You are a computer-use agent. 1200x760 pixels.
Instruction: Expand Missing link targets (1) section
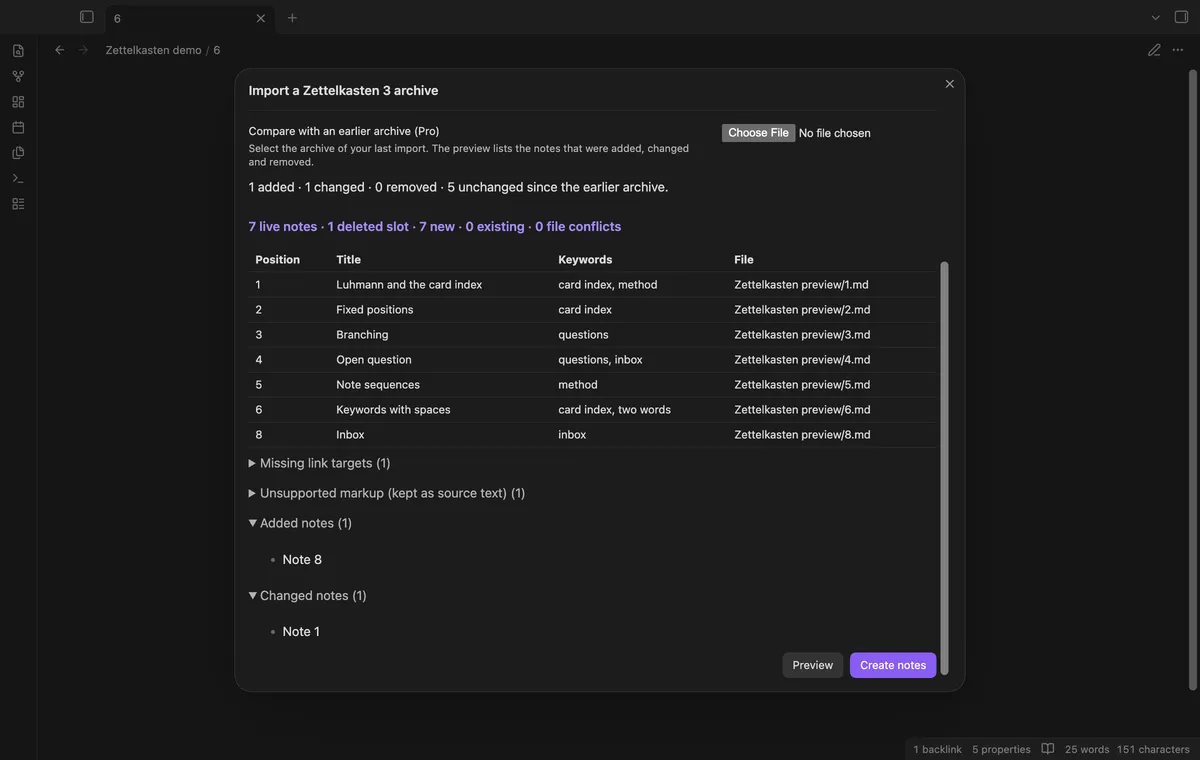[x=320, y=463]
